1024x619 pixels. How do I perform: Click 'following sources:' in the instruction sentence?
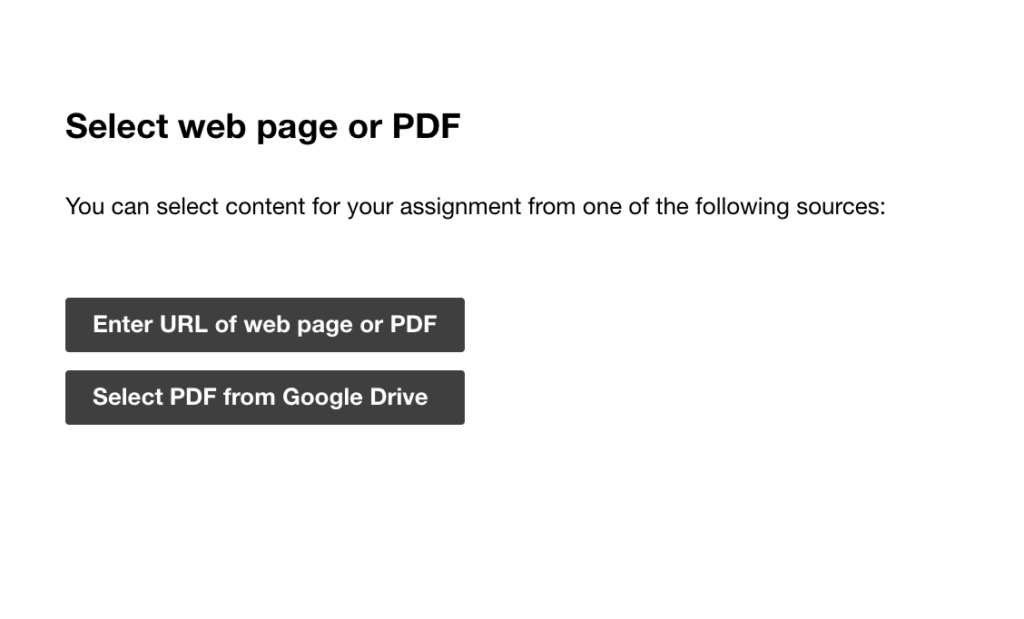point(790,207)
